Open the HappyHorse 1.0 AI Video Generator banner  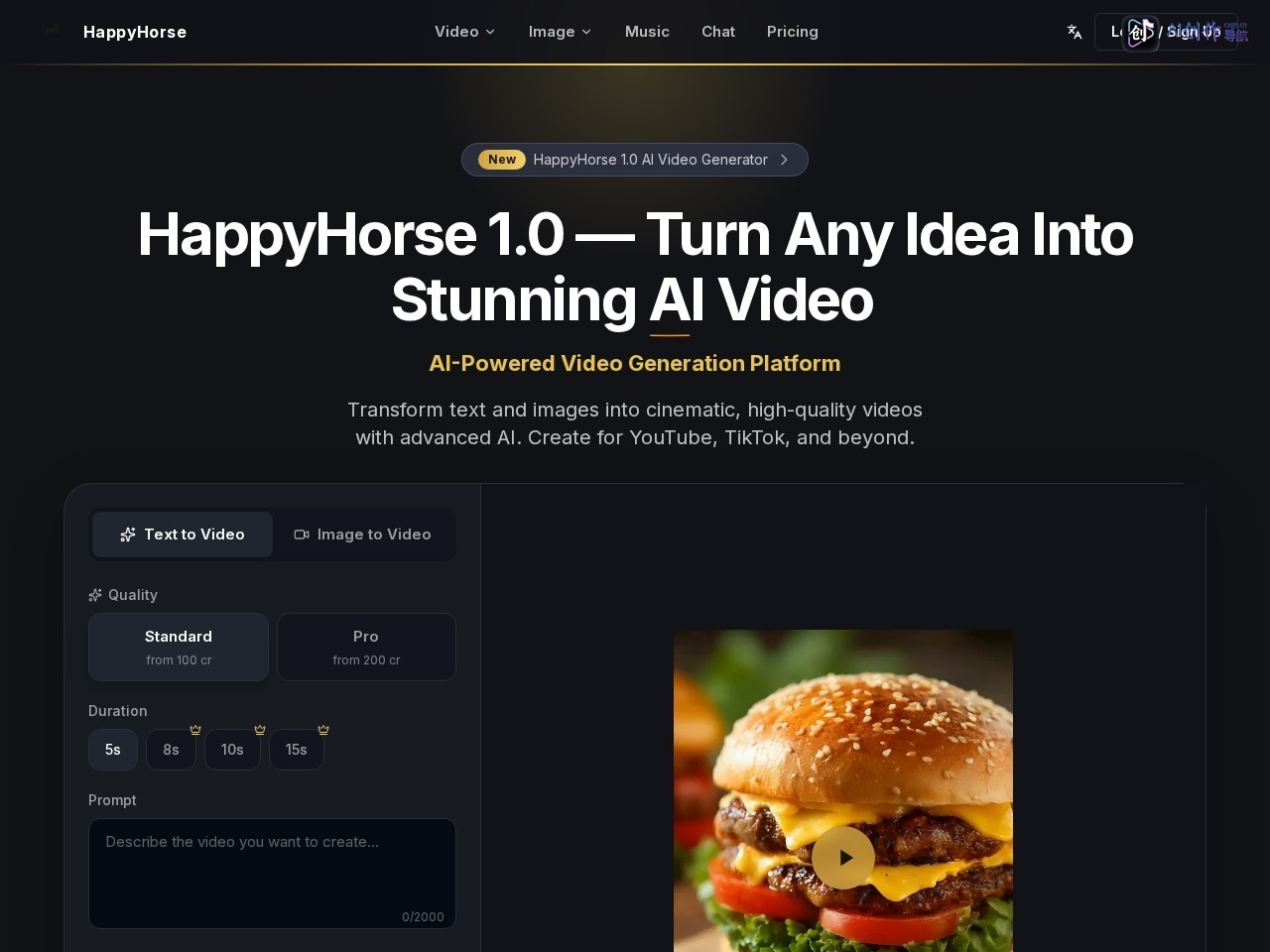[x=635, y=160]
